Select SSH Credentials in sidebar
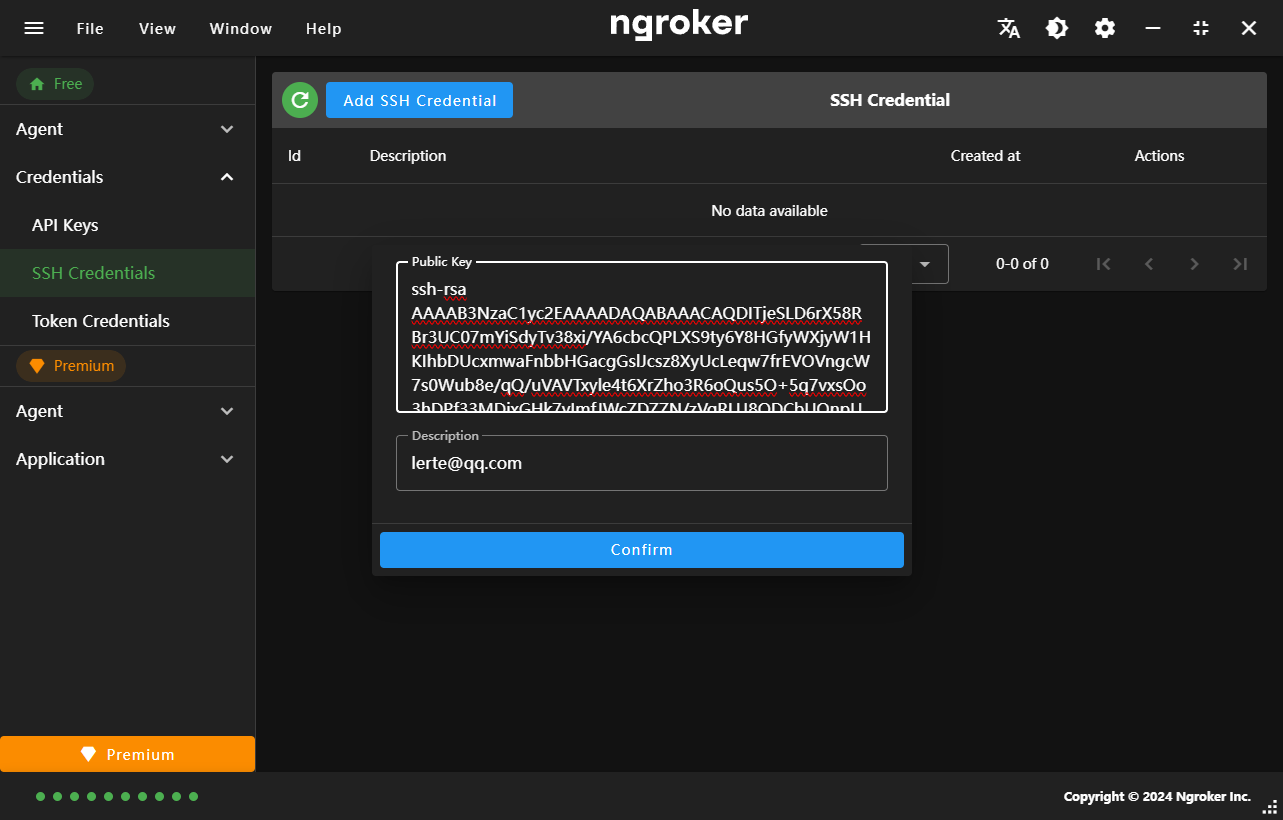Image resolution: width=1283 pixels, height=820 pixels. 128,273
